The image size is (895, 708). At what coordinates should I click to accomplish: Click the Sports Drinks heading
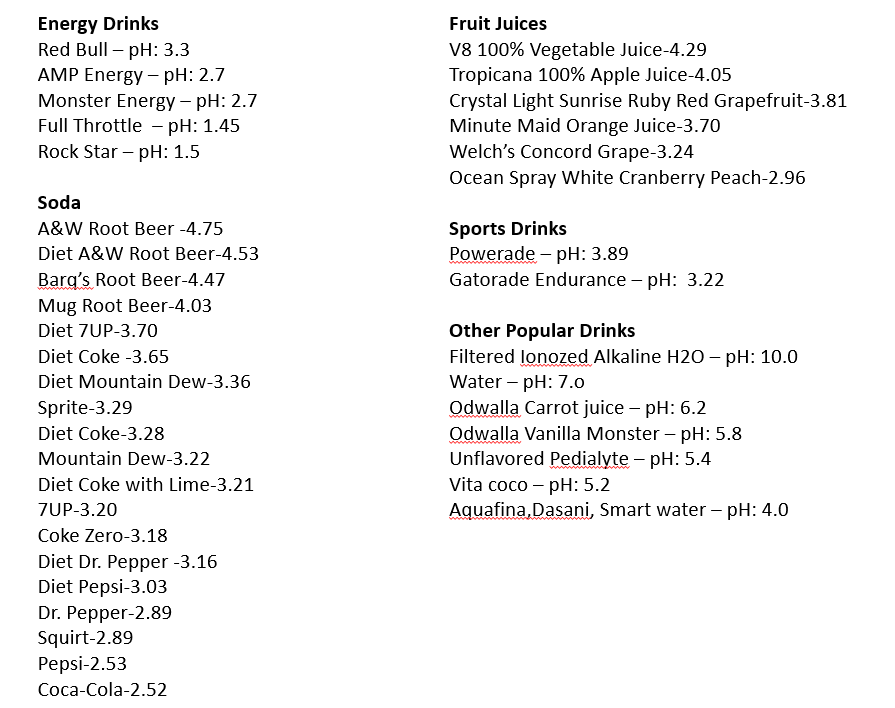click(x=507, y=229)
